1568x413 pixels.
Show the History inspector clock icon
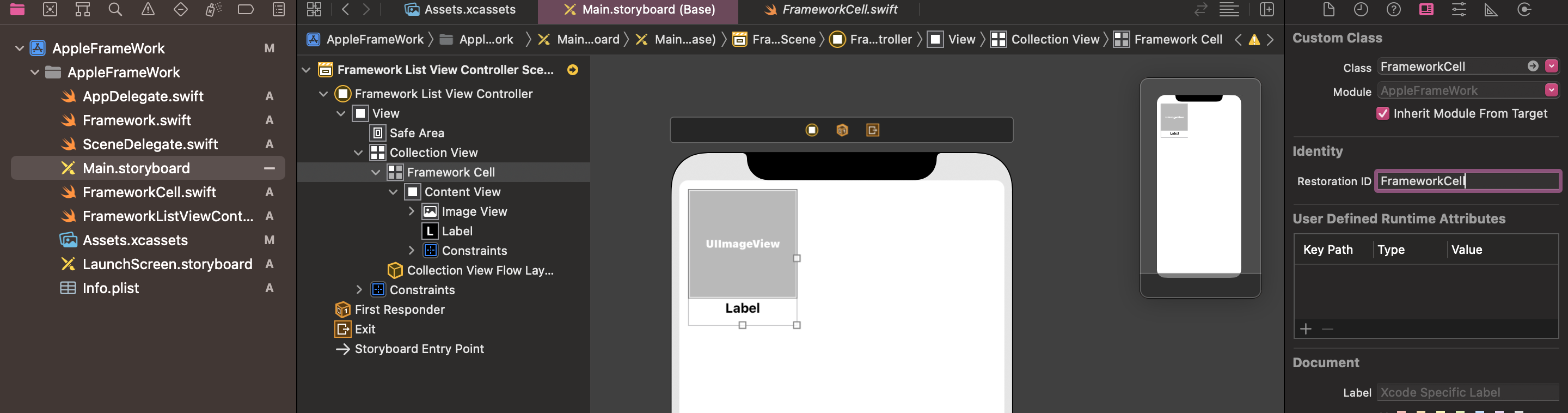point(1361,9)
